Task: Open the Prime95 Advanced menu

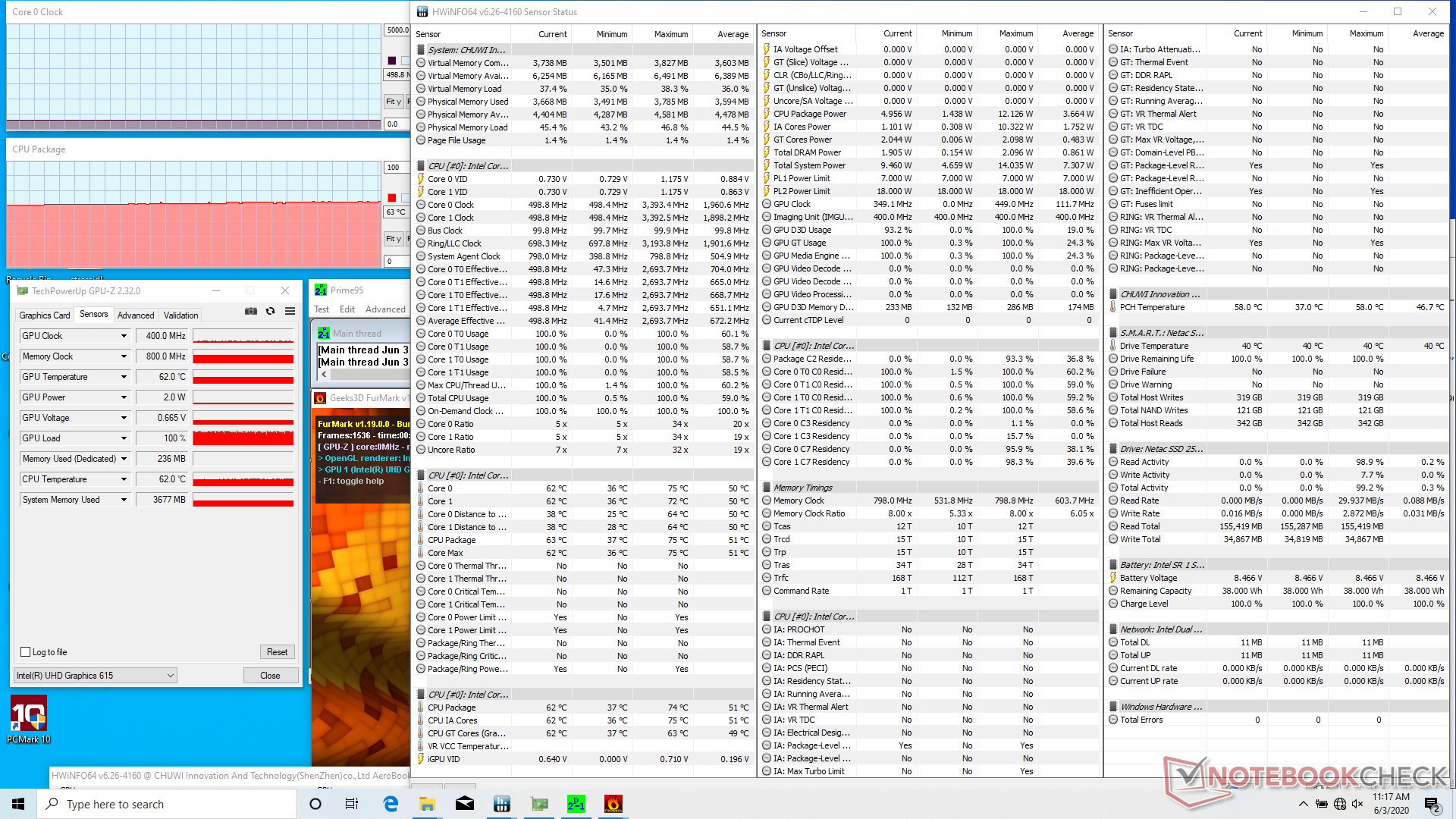Action: [x=385, y=309]
